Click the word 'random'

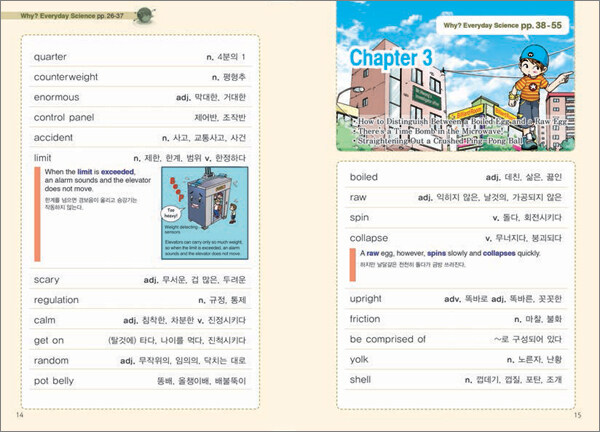coord(51,361)
